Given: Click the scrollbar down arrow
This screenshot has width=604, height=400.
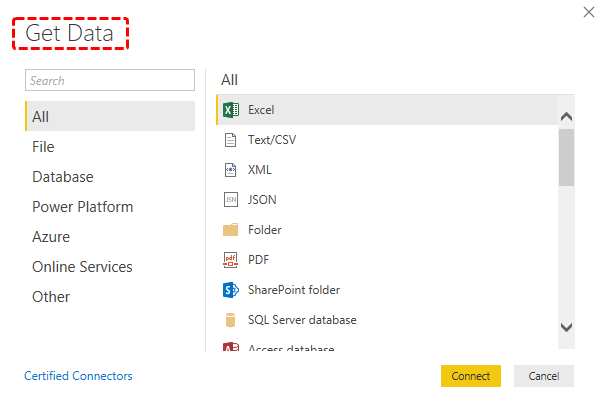Looking at the screenshot, I should click(566, 327).
